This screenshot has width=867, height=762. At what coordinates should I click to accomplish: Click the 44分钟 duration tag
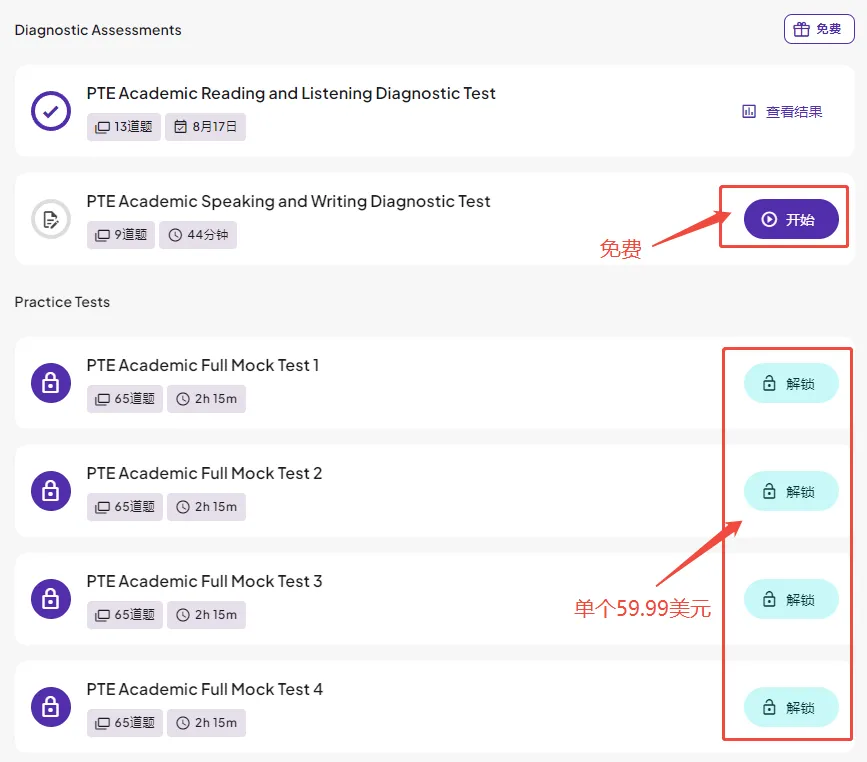pos(198,235)
